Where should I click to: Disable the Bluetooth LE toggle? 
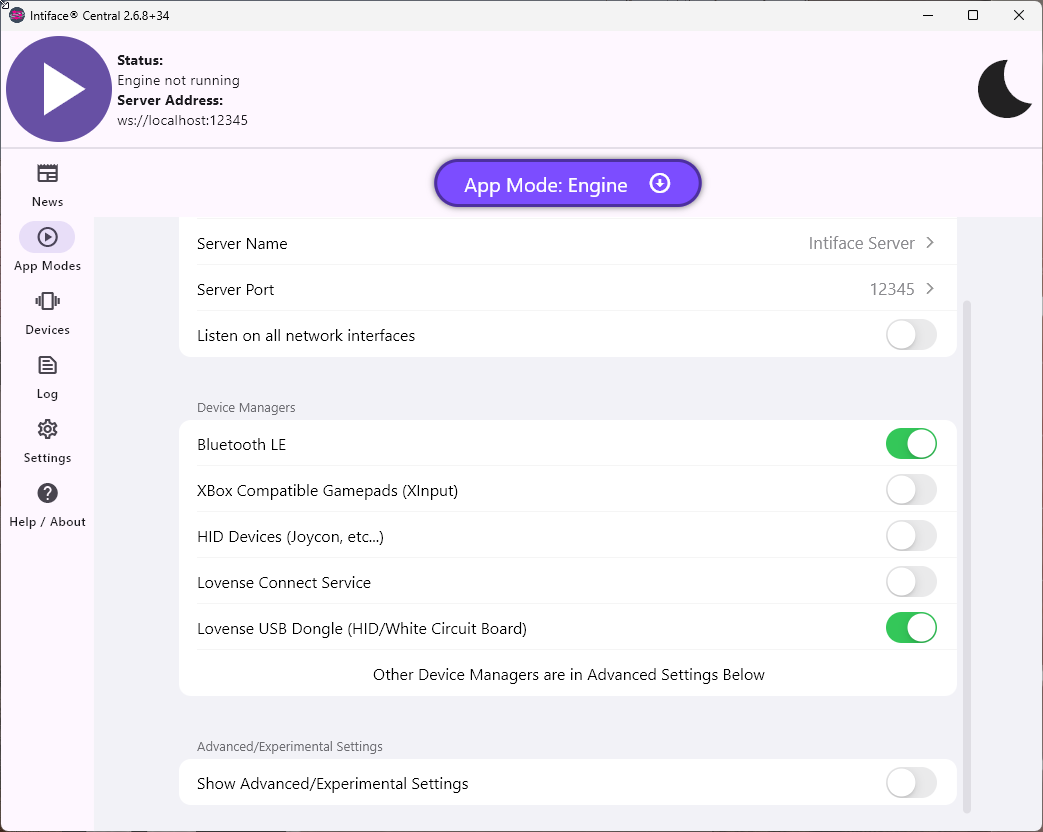pyautogui.click(x=911, y=444)
